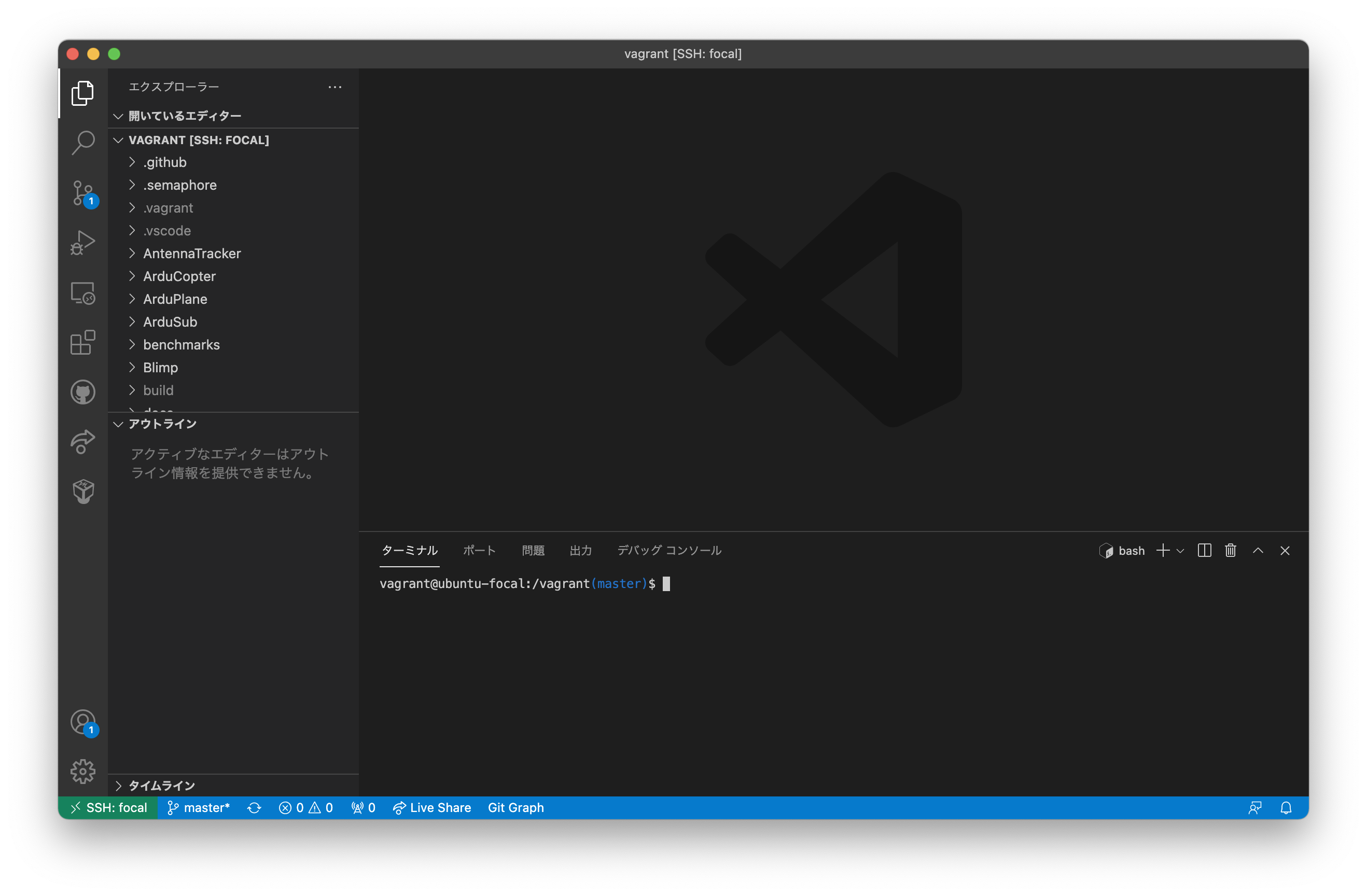Open the Extensions view
Image resolution: width=1367 pixels, height=896 pixels.
pyautogui.click(x=83, y=342)
